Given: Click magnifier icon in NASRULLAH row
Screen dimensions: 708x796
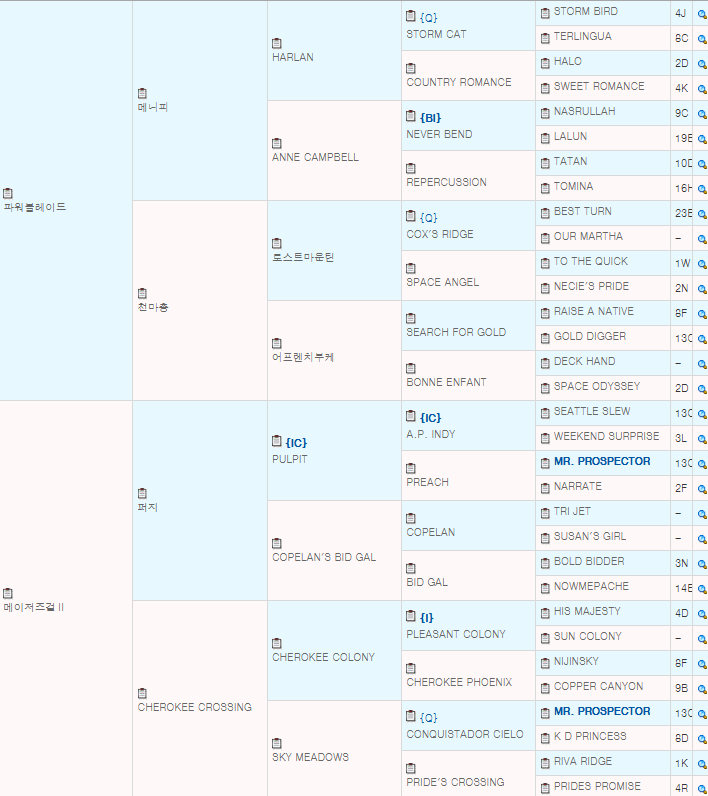Looking at the screenshot, I should pos(702,114).
